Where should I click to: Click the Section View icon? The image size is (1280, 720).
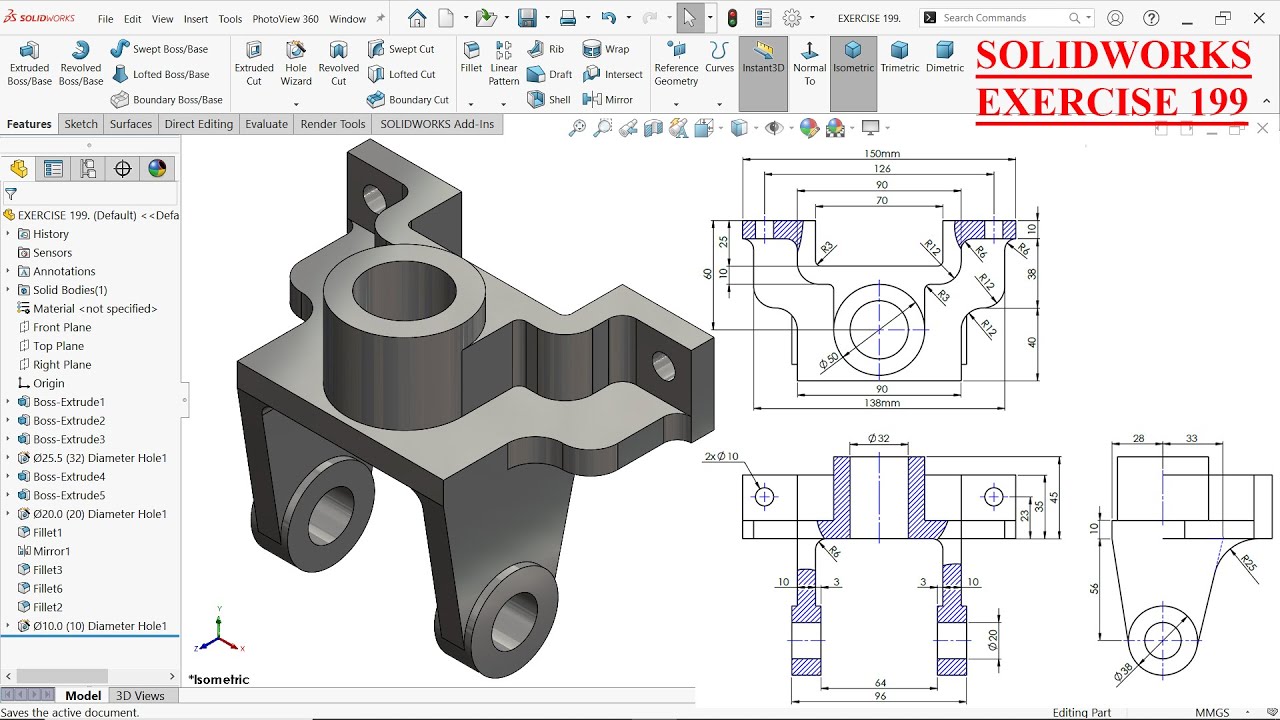coord(653,128)
